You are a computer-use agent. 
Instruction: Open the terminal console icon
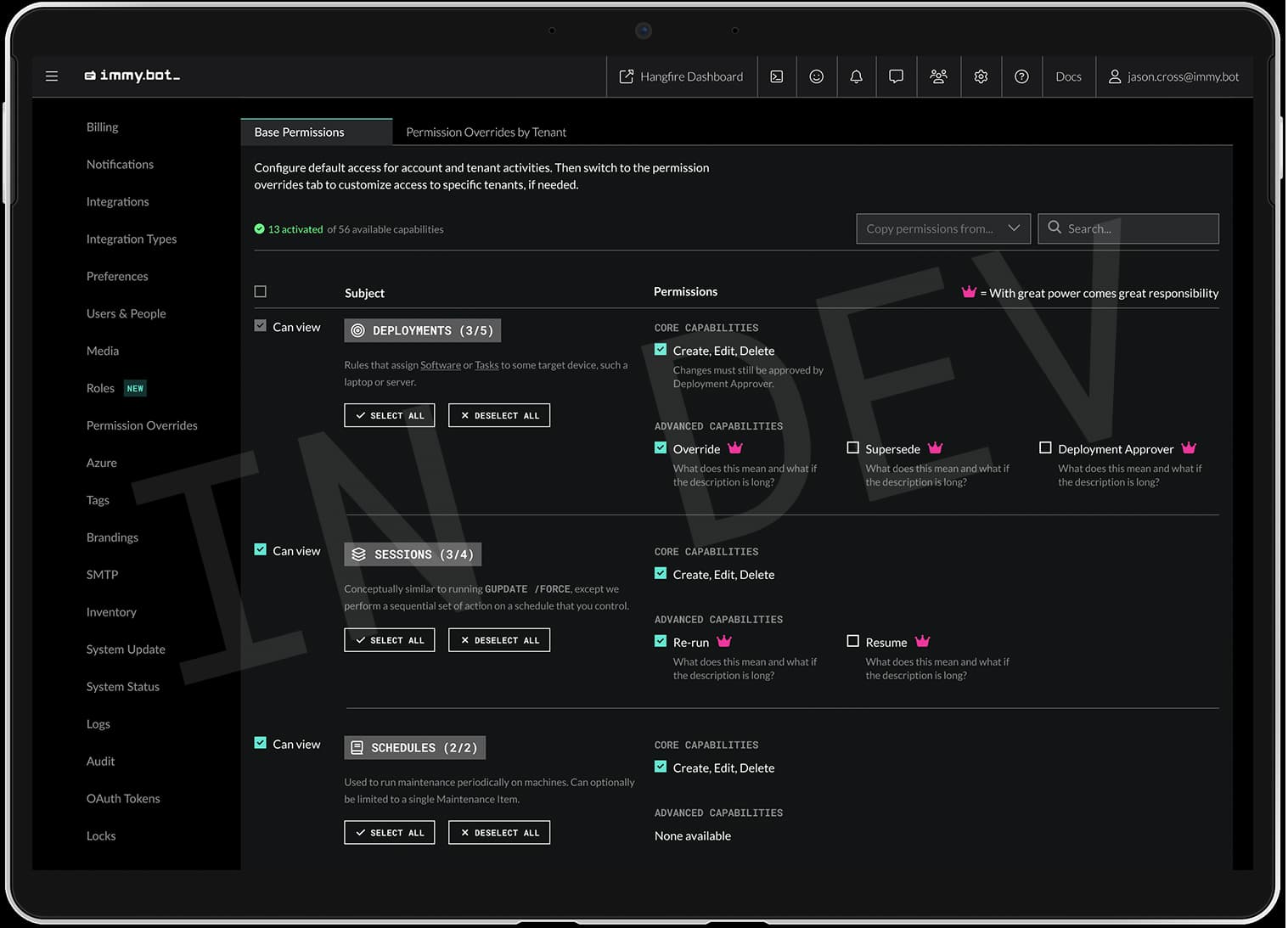[776, 76]
